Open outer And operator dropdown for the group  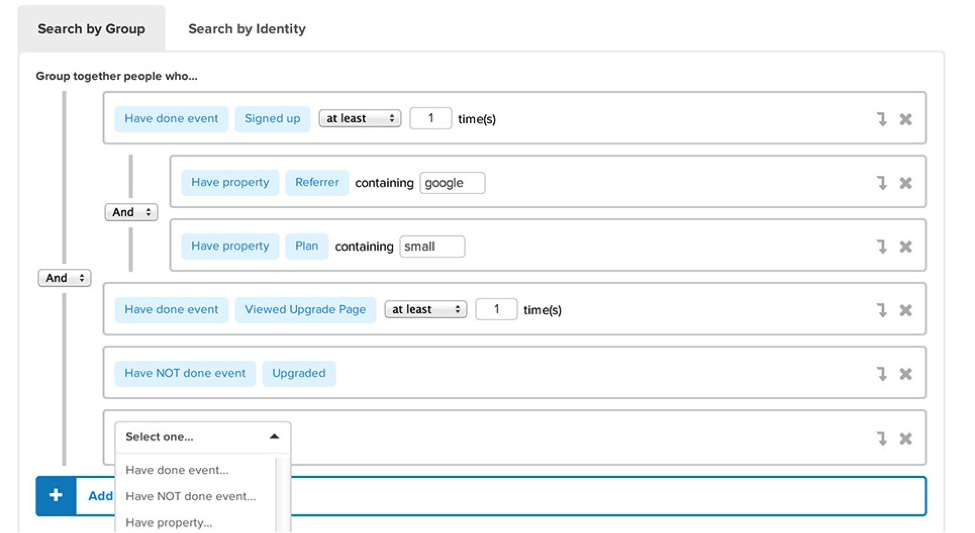tap(65, 278)
